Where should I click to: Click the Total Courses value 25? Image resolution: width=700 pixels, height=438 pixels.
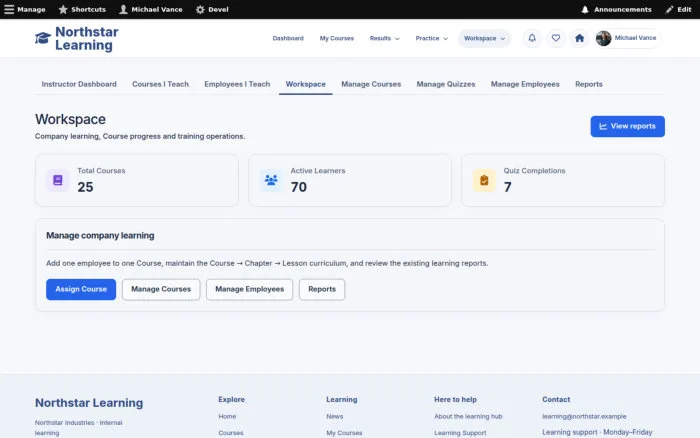point(85,187)
